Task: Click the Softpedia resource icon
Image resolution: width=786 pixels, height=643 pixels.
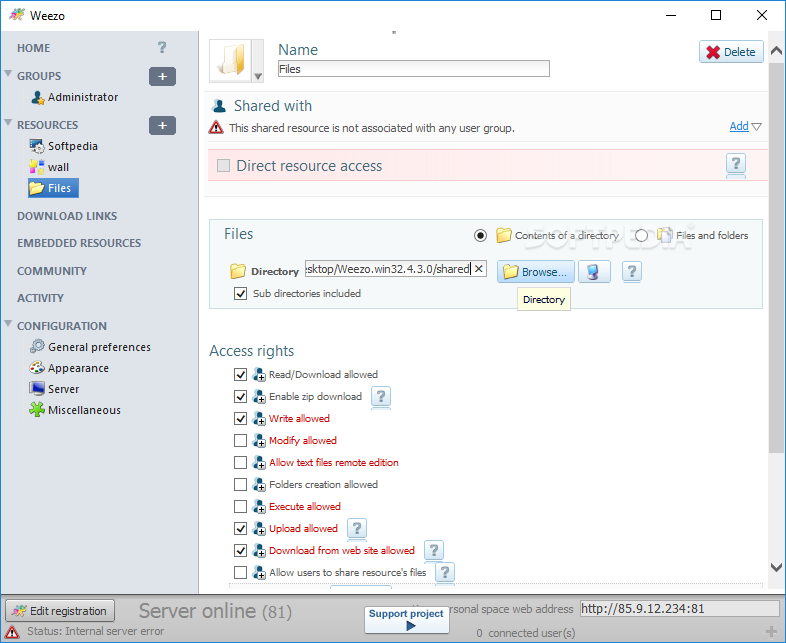Action: coord(37,146)
